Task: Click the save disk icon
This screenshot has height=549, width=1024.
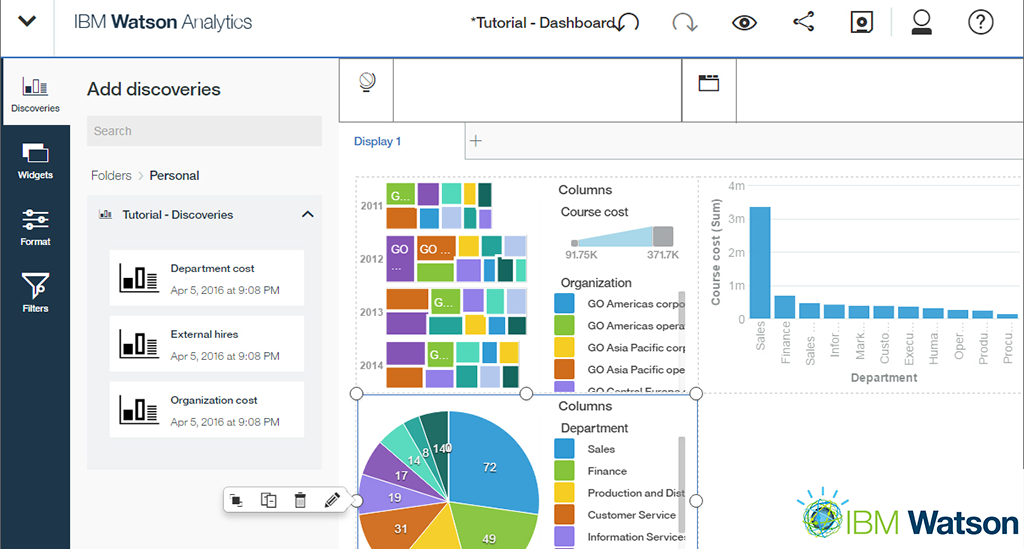Action: tap(861, 23)
